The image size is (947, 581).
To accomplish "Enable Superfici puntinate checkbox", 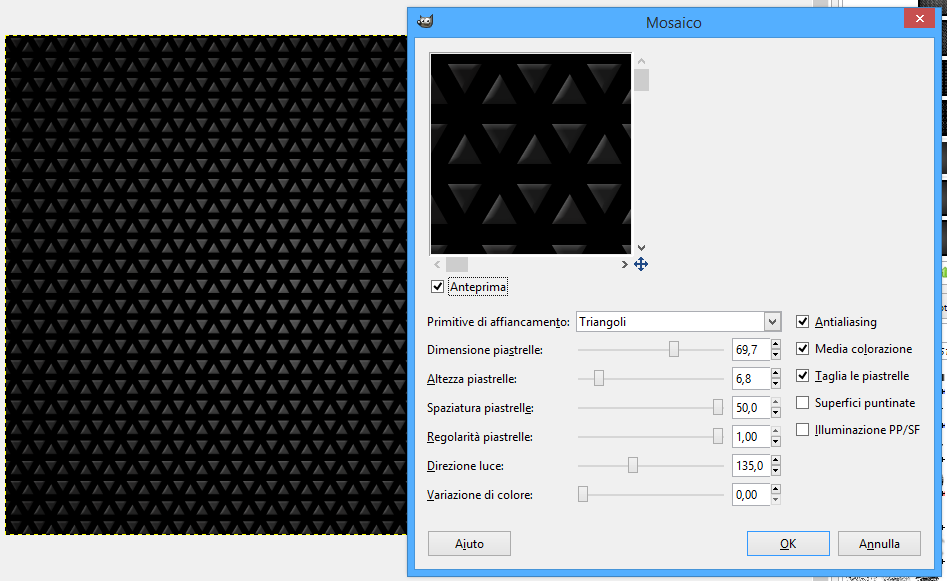I will pos(802,402).
